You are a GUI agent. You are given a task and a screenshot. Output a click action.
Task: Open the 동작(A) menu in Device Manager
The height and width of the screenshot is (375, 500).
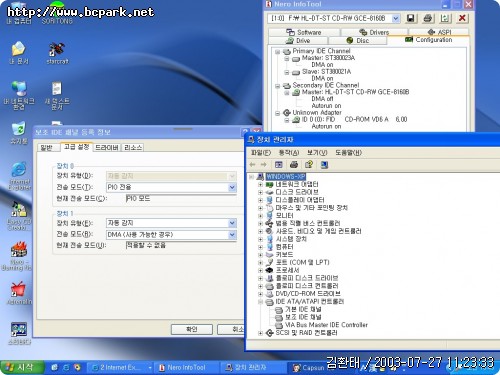289,153
